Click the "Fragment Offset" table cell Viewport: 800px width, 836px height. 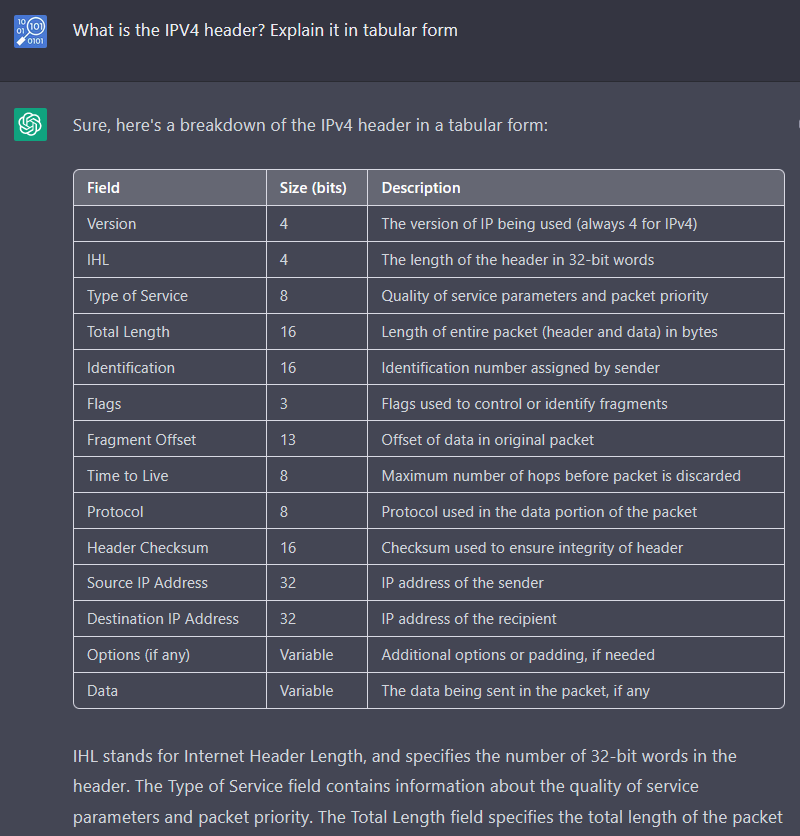pos(141,440)
